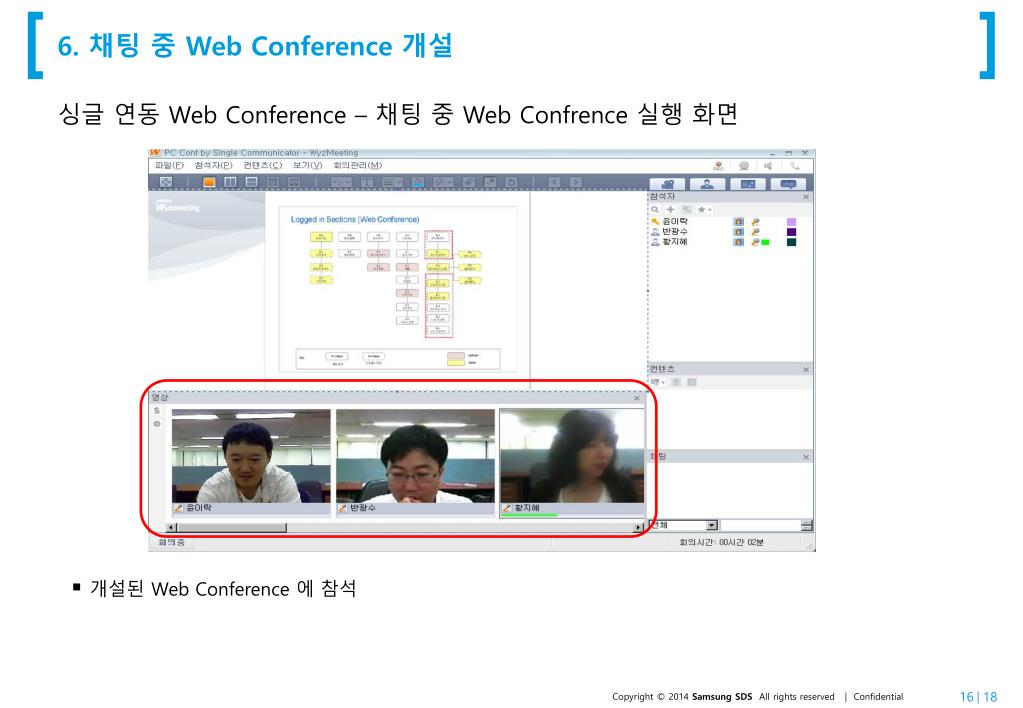The image size is (1023, 708).
Task: Toggle the participants panel button
Action: coord(708,184)
